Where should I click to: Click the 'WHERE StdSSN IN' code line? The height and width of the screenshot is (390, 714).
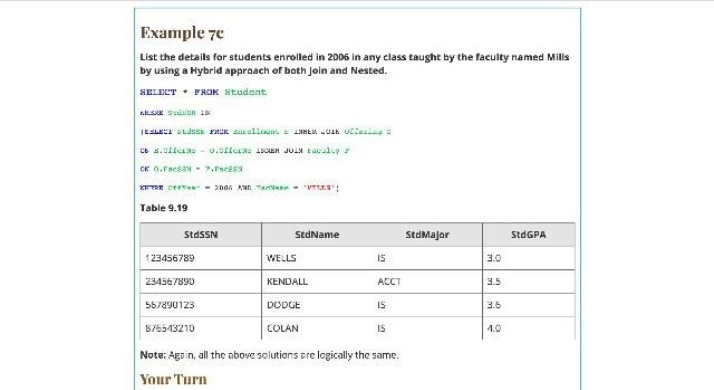click(x=175, y=113)
